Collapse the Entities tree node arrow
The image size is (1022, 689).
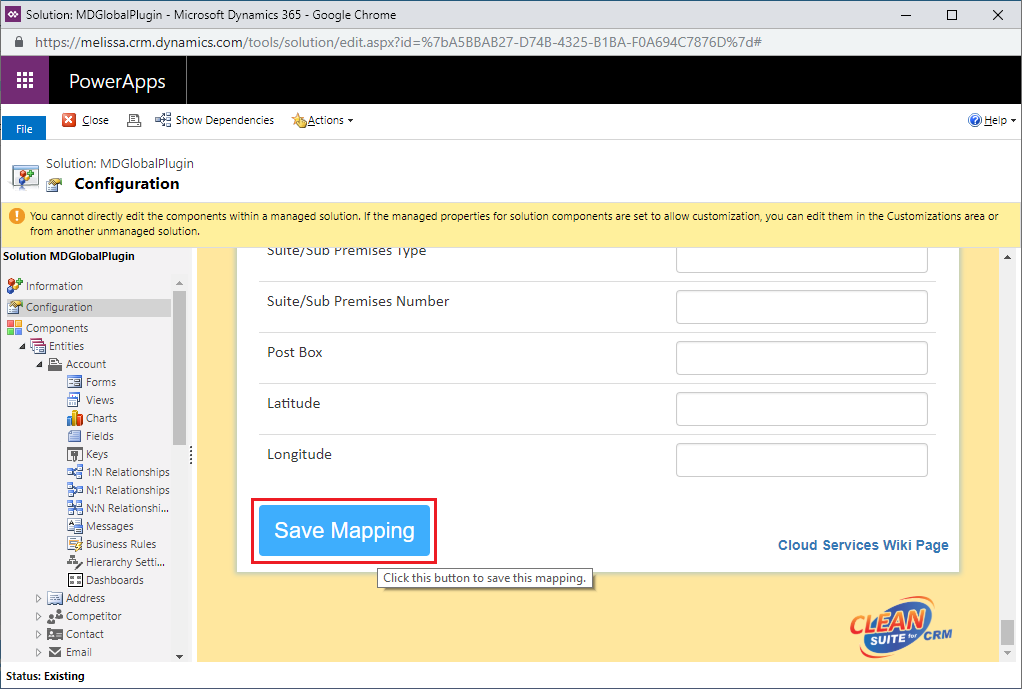coord(23,346)
